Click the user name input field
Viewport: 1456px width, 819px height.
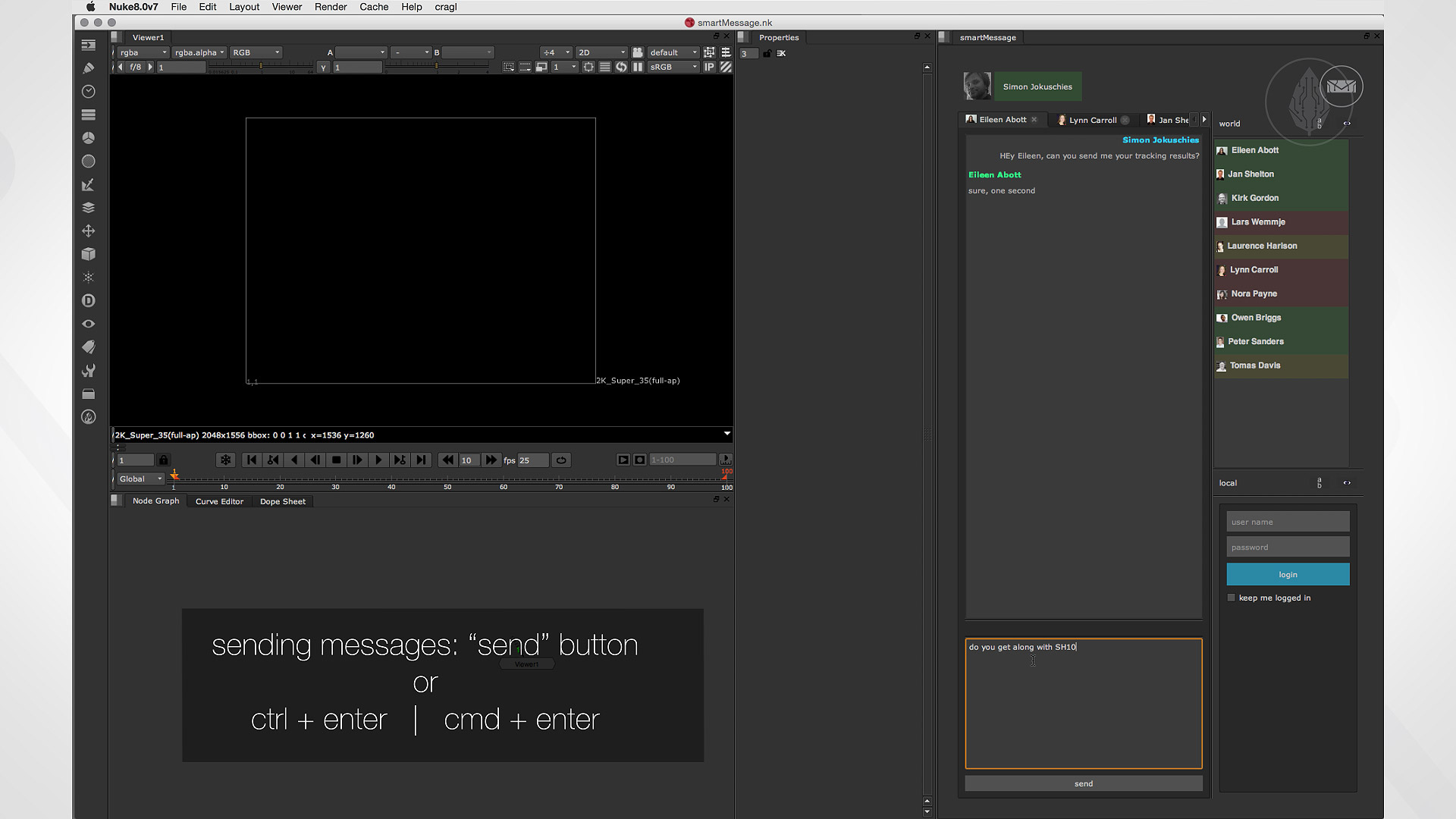click(1288, 522)
